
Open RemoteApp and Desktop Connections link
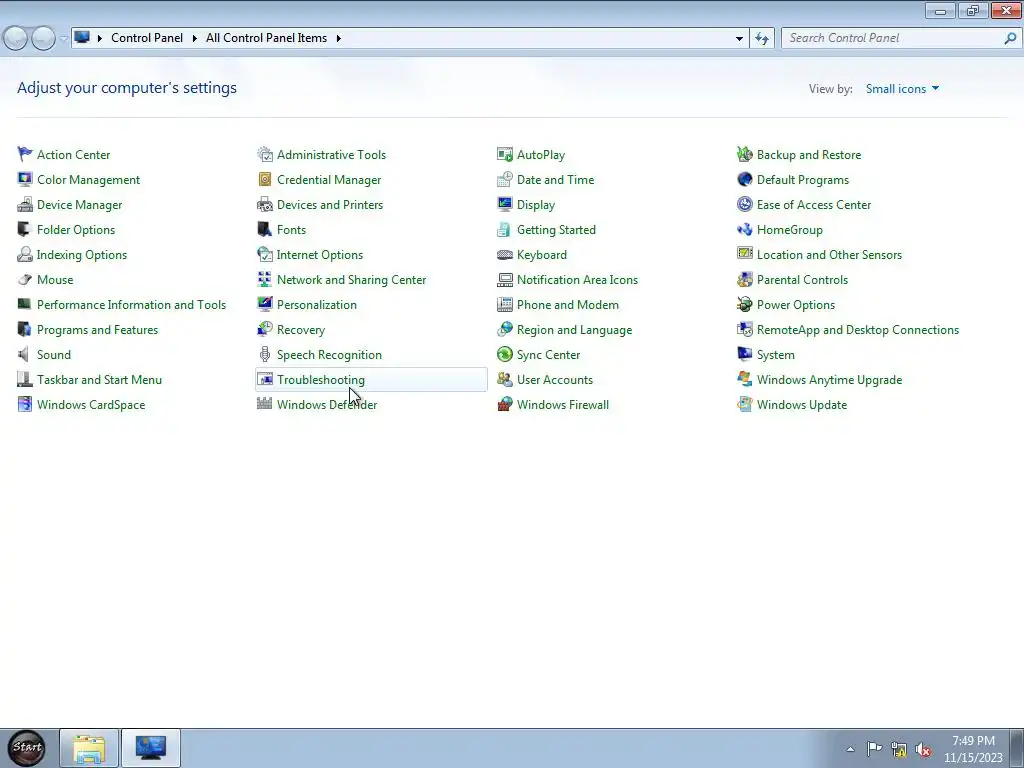click(x=857, y=330)
